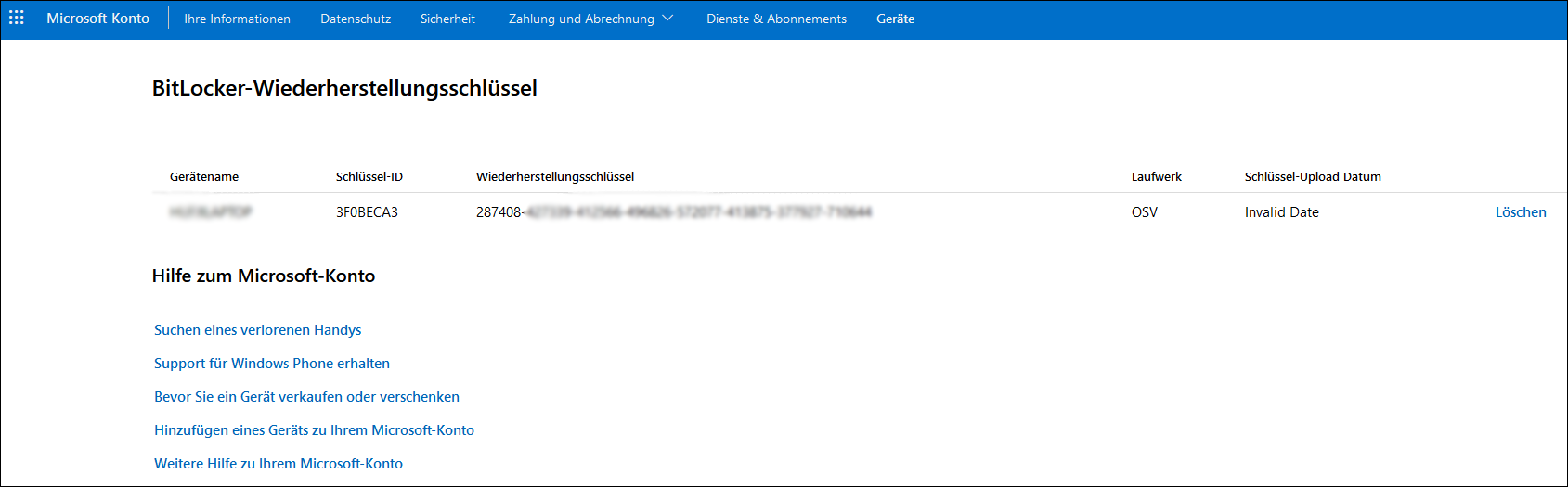Viewport: 1568px width, 487px height.
Task: Expand the Zahlung und Abrechnung chevron
Action: pyautogui.click(x=667, y=19)
